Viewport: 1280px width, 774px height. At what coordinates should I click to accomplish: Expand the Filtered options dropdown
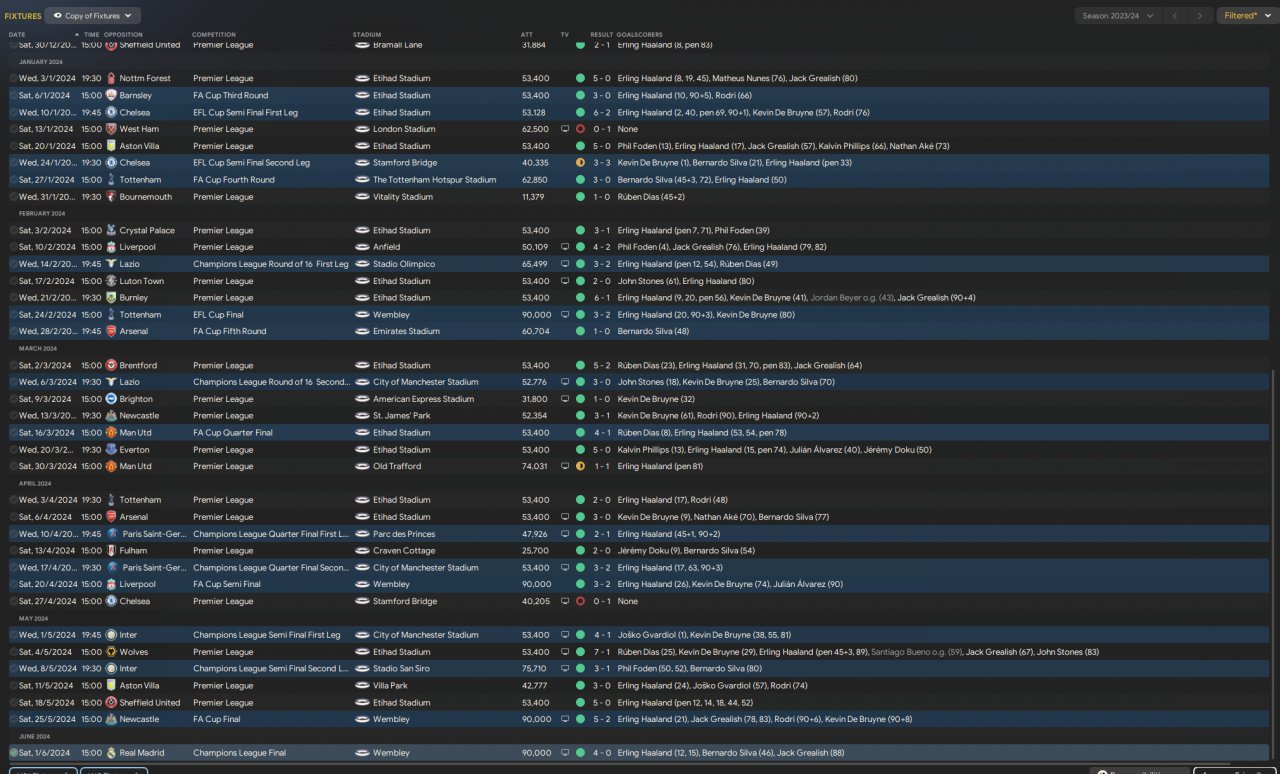pos(1246,16)
